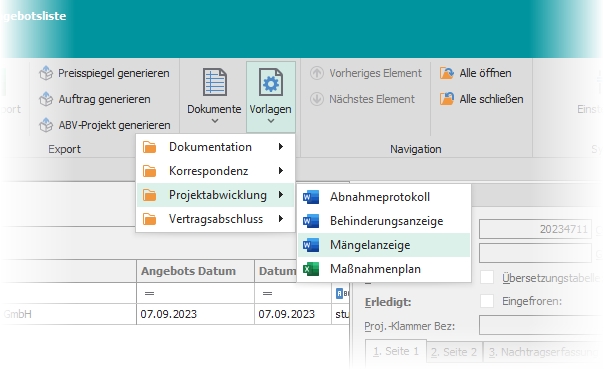Screen dimensions: 604x370
Task: Click the Vorlagen gear document icon
Action: coord(271,82)
